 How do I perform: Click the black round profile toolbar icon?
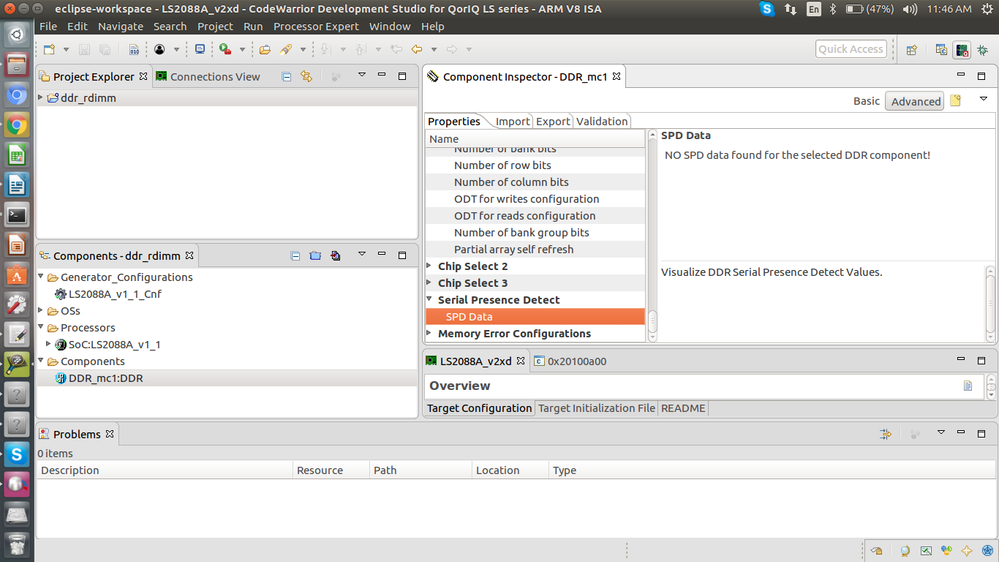[x=159, y=49]
